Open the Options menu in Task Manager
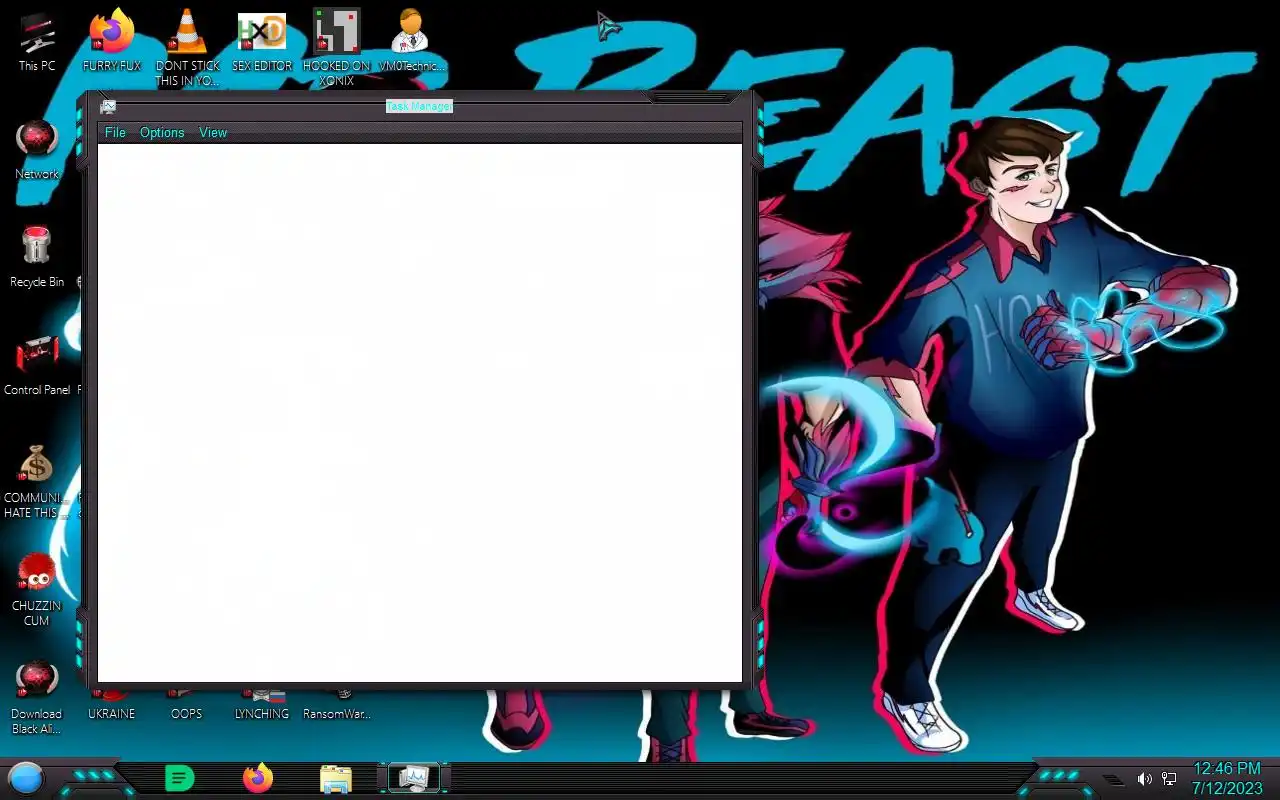 point(162,133)
